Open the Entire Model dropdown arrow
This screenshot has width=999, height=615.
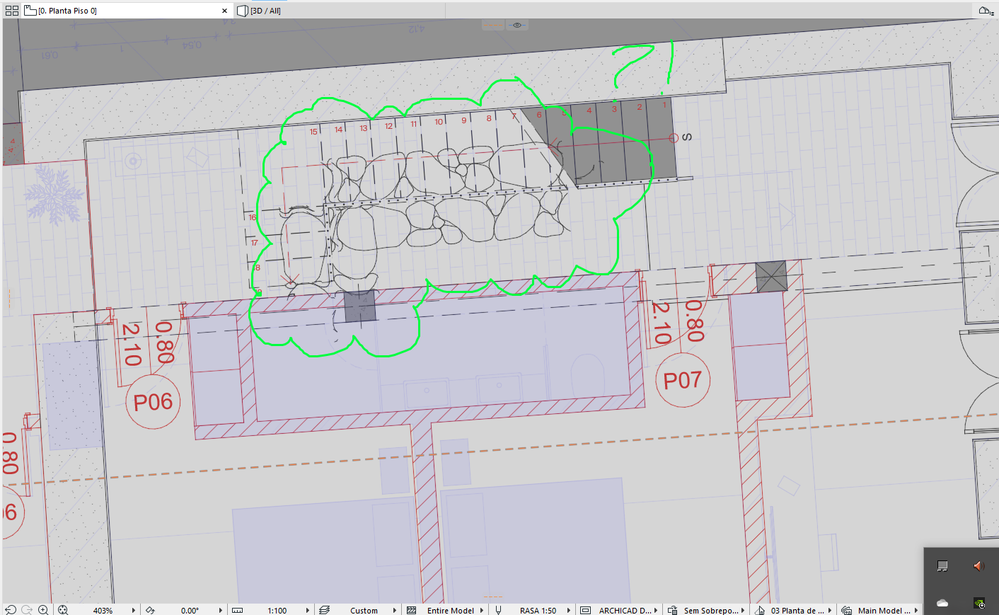[482, 611]
